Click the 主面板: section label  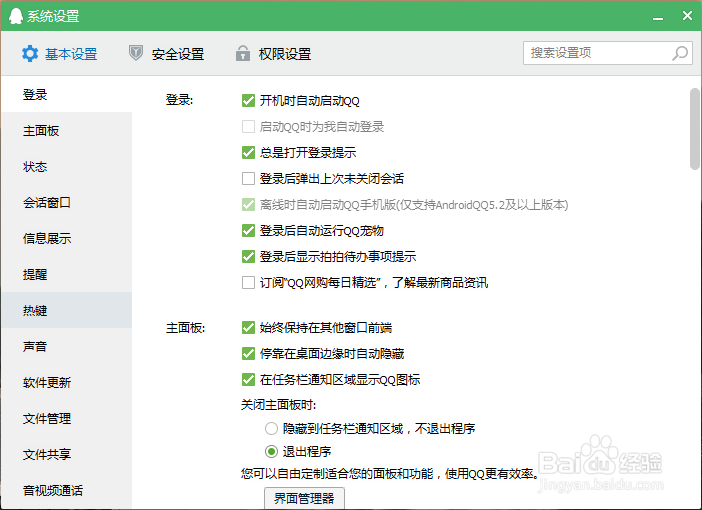(185, 328)
